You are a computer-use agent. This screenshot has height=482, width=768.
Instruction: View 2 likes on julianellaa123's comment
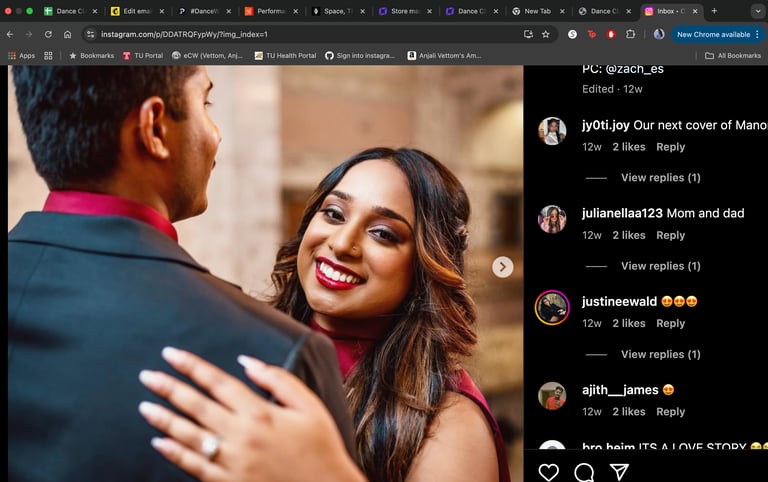(x=629, y=235)
